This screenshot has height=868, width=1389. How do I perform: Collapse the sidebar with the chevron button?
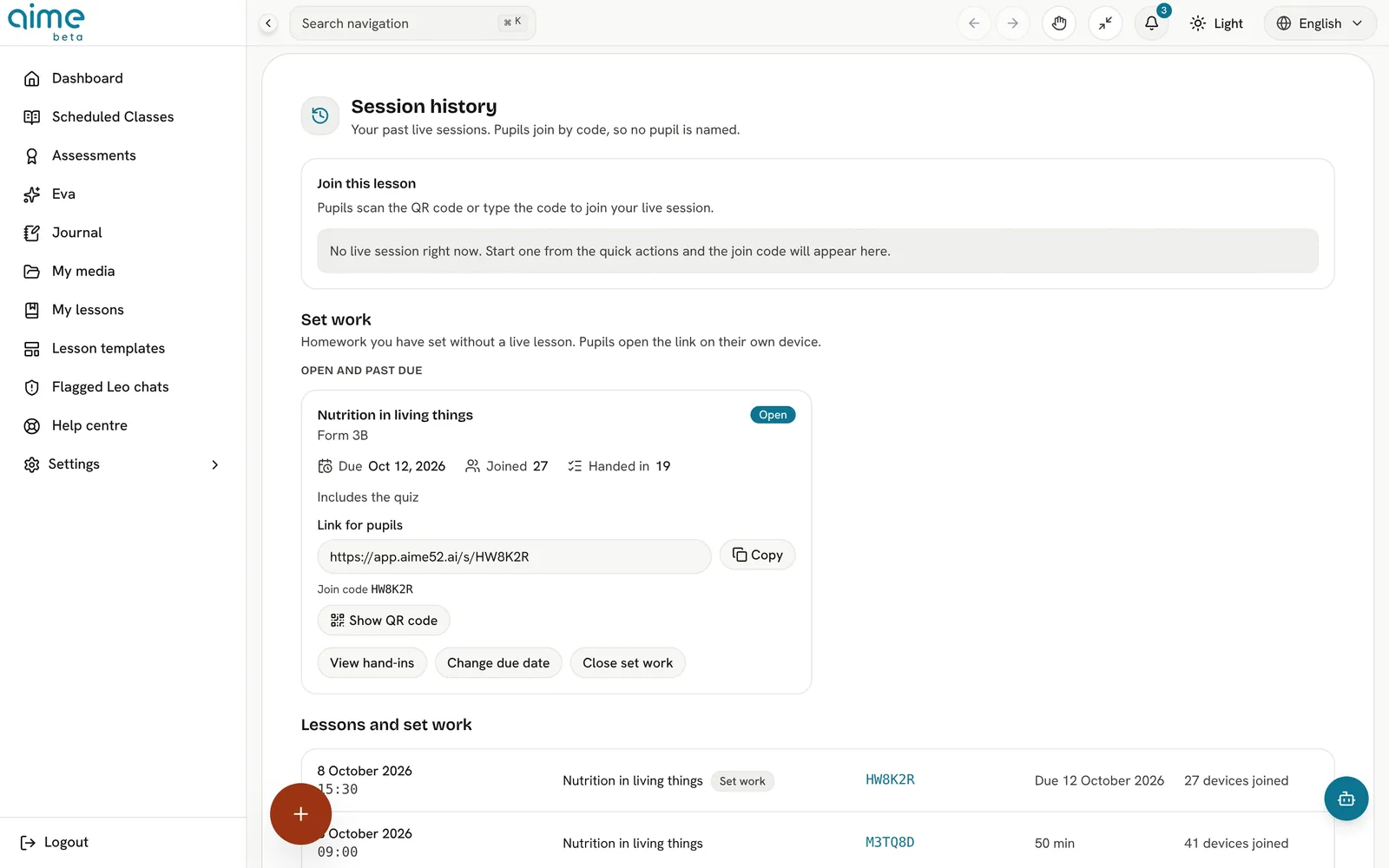[268, 23]
